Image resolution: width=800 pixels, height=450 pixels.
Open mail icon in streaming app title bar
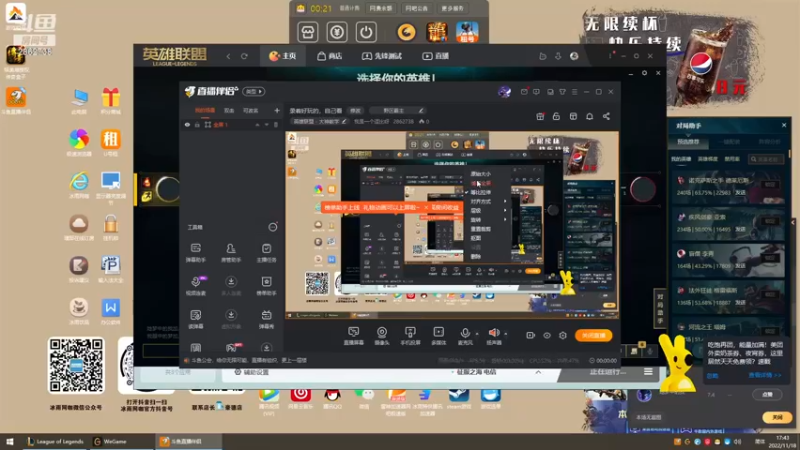tap(524, 92)
